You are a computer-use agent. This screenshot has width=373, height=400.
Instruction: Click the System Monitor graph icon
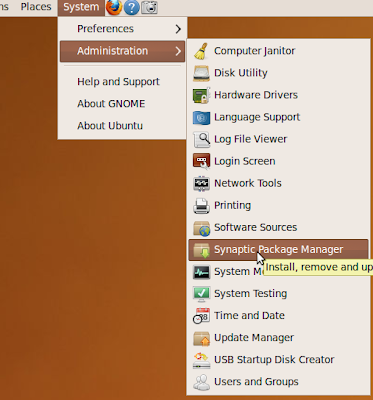click(x=201, y=272)
